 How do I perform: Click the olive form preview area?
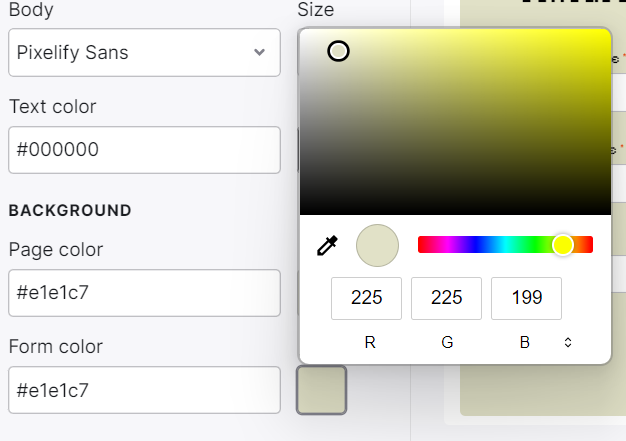pos(543,389)
